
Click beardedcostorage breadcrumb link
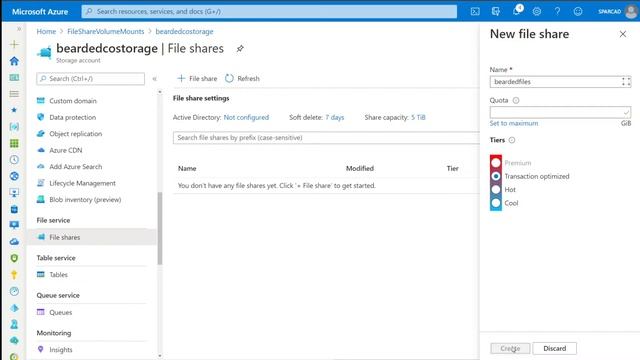184,31
